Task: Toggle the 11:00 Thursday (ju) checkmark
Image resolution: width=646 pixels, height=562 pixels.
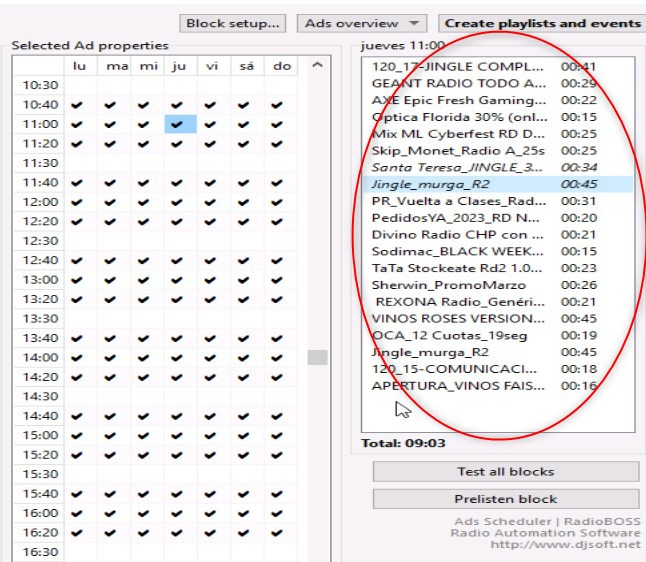Action: pos(177,124)
